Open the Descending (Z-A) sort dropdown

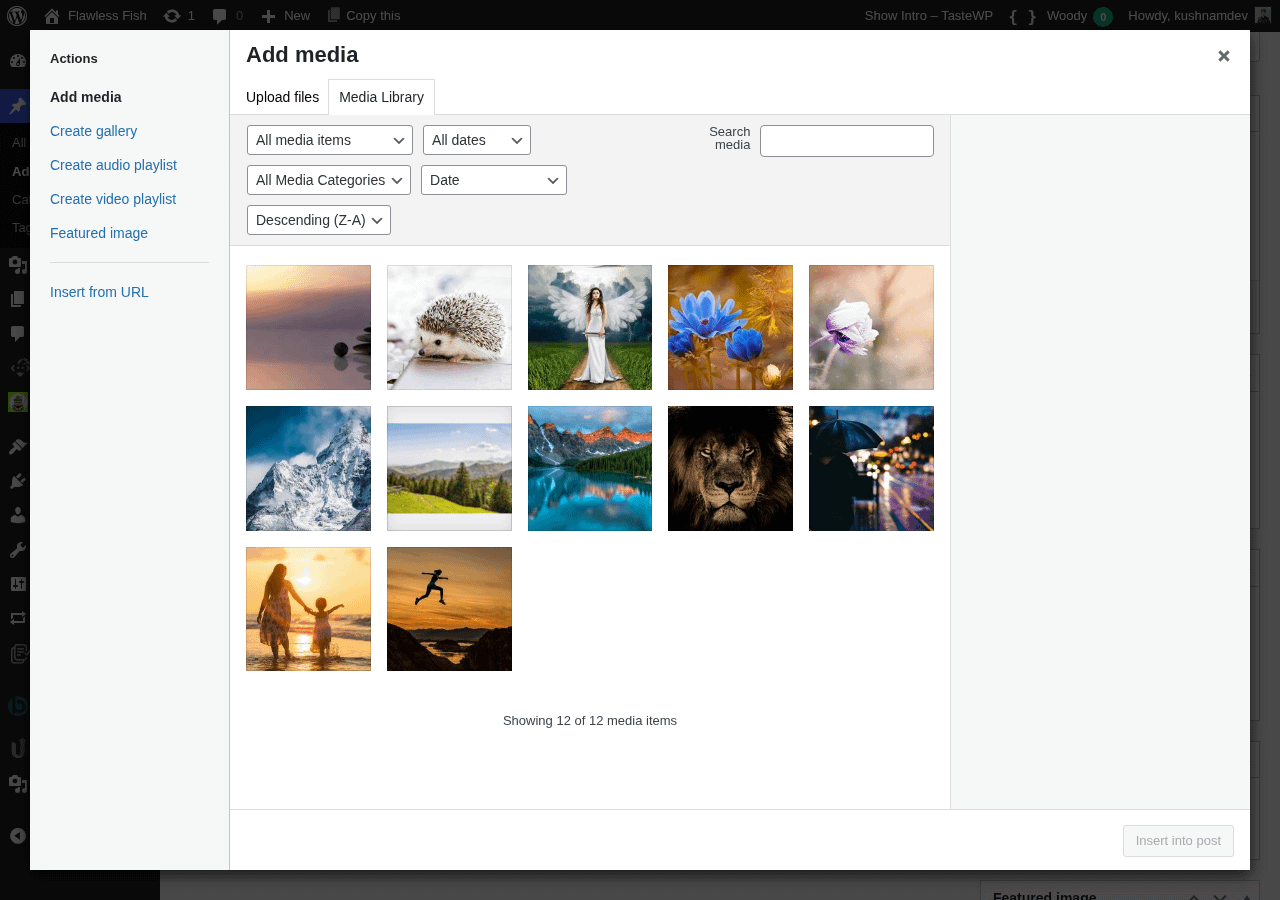(318, 220)
